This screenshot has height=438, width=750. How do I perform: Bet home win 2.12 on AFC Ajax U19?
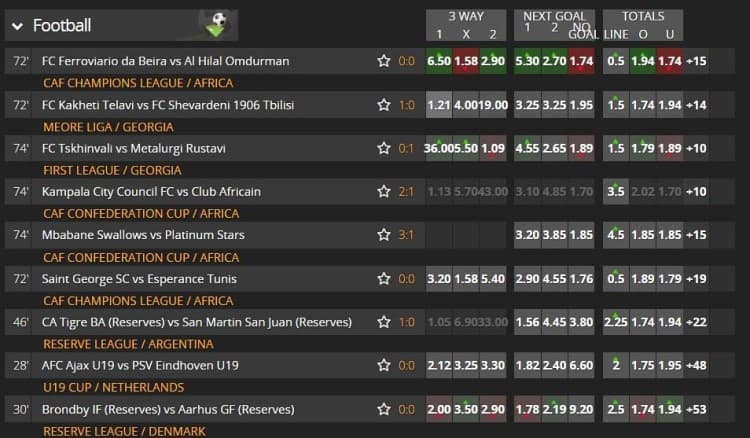[439, 365]
